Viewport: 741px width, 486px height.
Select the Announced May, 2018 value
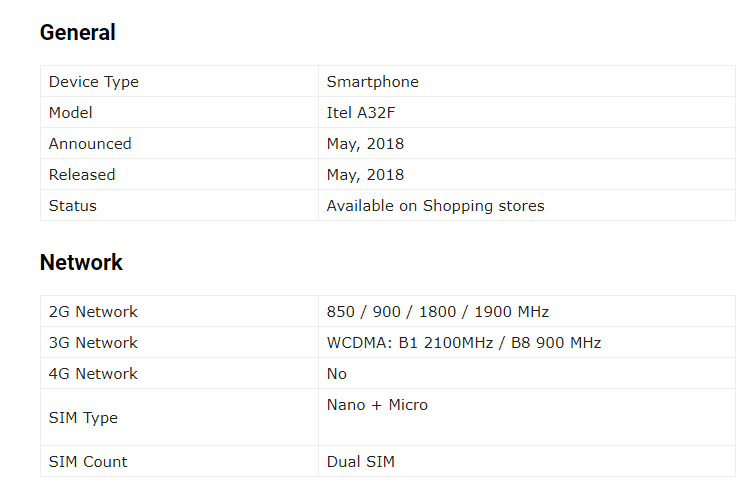point(365,144)
